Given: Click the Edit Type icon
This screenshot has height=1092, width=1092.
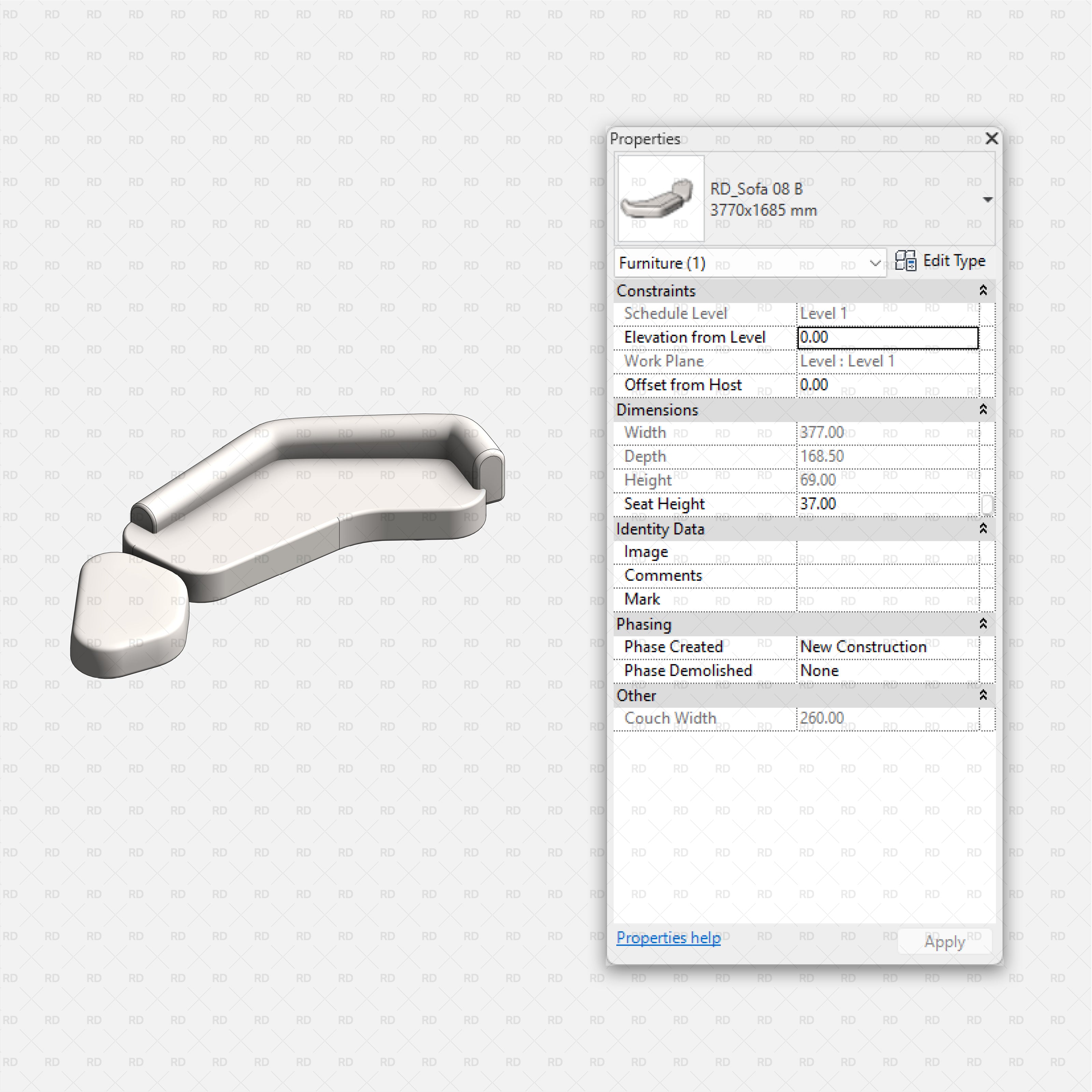Looking at the screenshot, I should click(905, 261).
